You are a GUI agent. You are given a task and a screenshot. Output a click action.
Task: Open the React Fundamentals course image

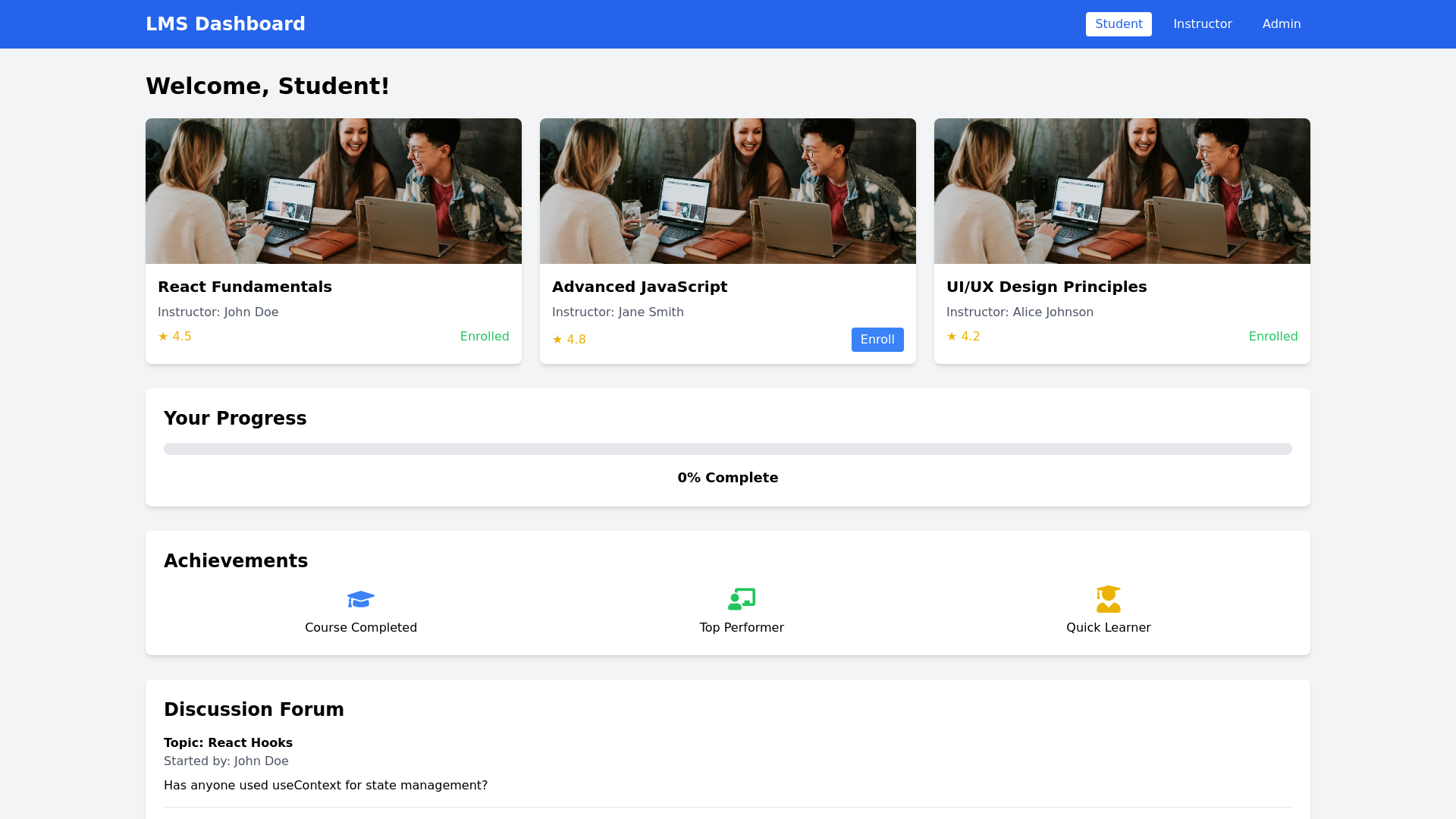point(334,191)
